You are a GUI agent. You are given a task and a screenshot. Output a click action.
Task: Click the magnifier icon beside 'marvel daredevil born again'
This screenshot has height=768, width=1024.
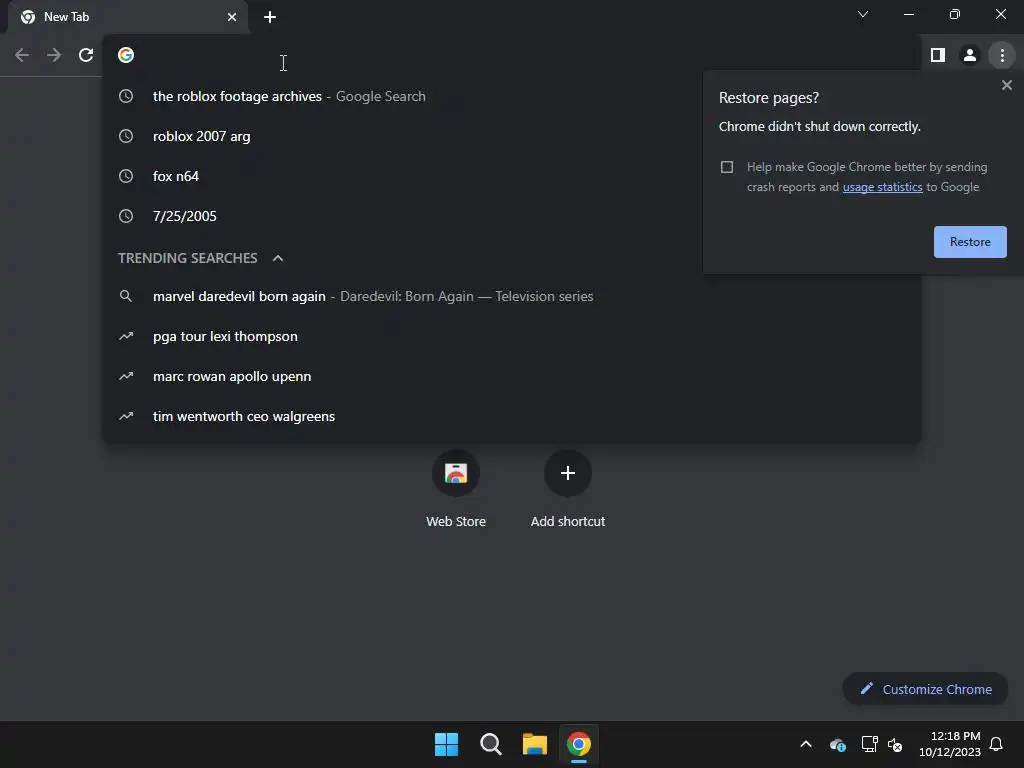[126, 296]
